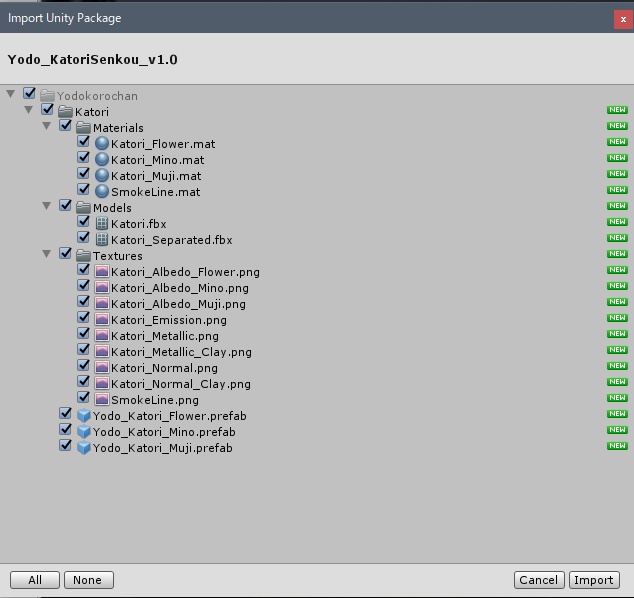Uncheck the Katori folder checkbox
The width and height of the screenshot is (634, 598).
[x=47, y=109]
